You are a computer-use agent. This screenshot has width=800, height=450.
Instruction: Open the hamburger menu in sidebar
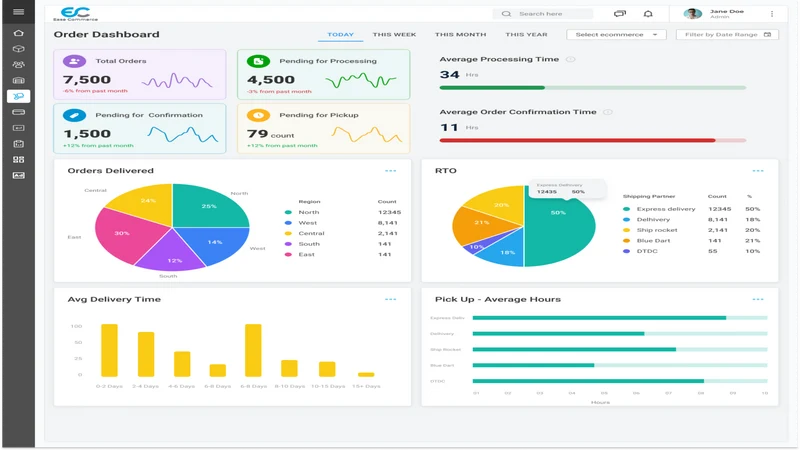(18, 12)
